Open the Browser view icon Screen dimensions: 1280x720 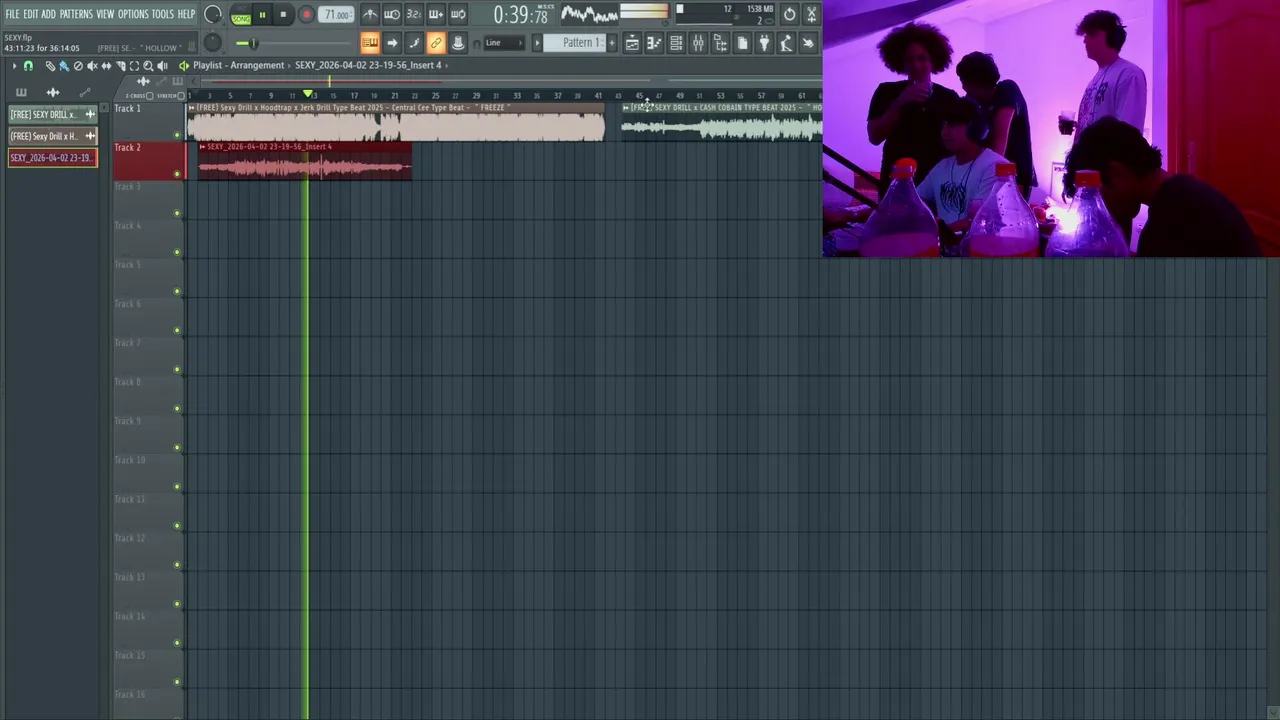point(720,43)
